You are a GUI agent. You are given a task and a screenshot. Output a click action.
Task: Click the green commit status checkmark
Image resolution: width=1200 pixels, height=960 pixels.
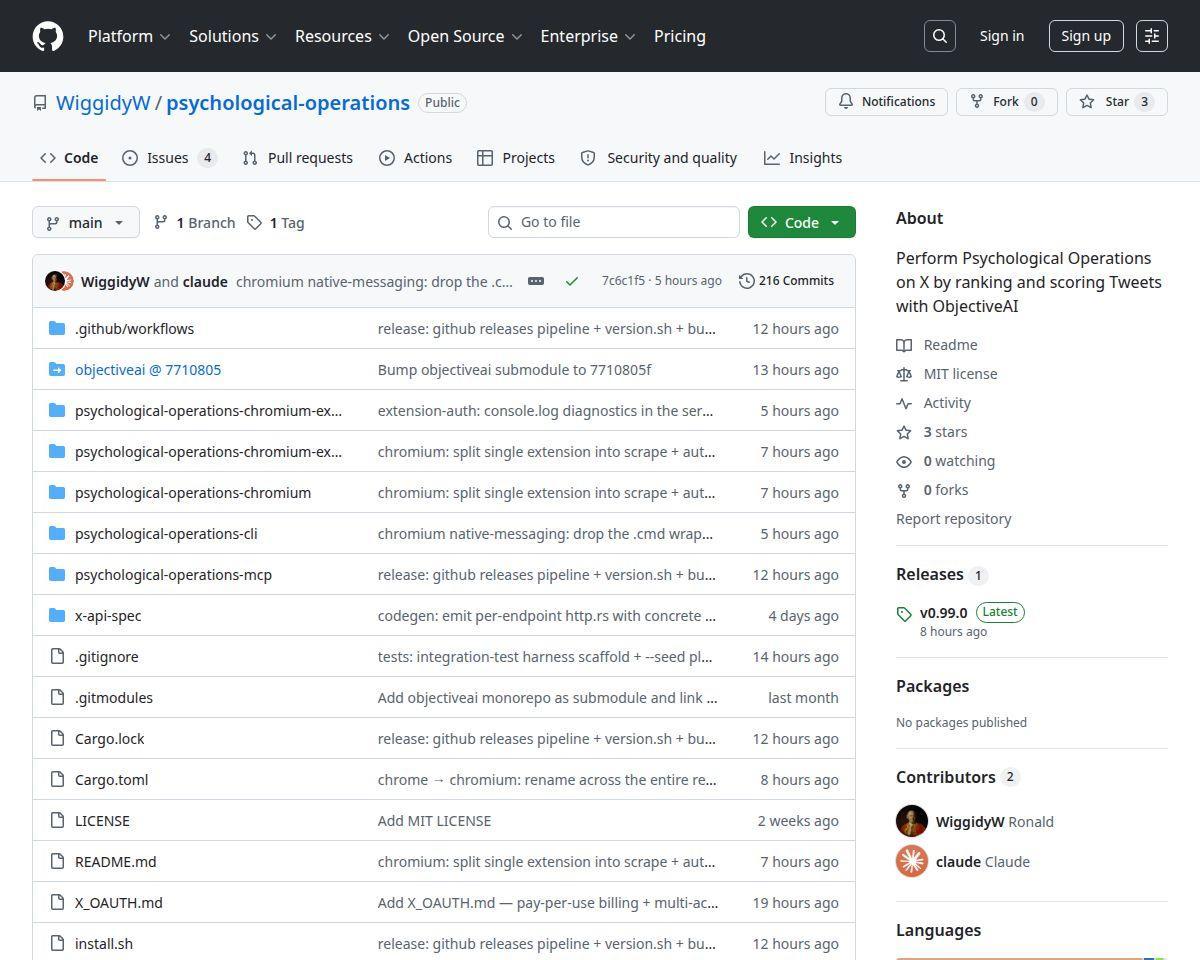pyautogui.click(x=572, y=281)
